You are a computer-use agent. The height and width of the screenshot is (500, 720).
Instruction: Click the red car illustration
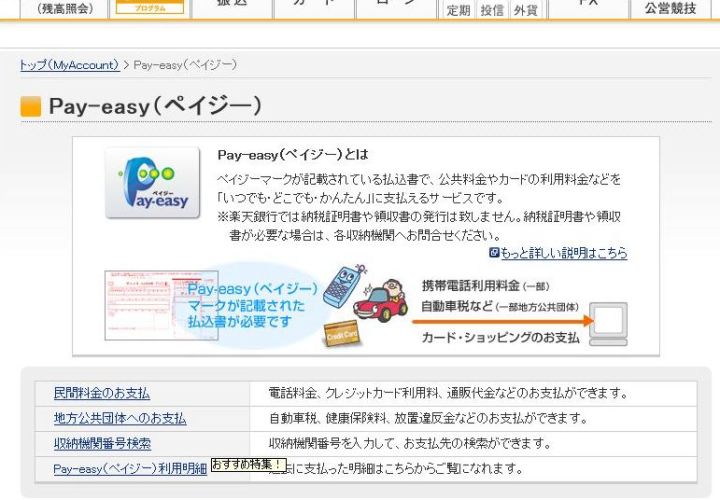[380, 300]
